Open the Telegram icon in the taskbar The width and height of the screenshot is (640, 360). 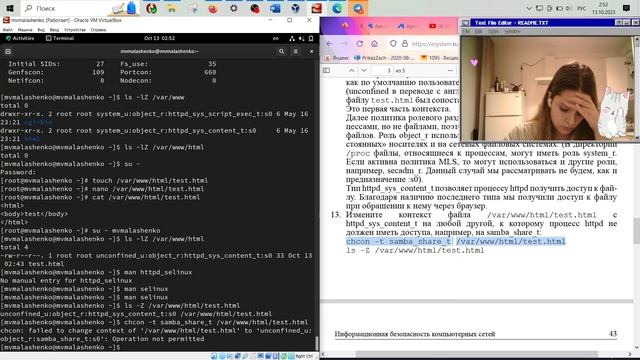coord(358,8)
